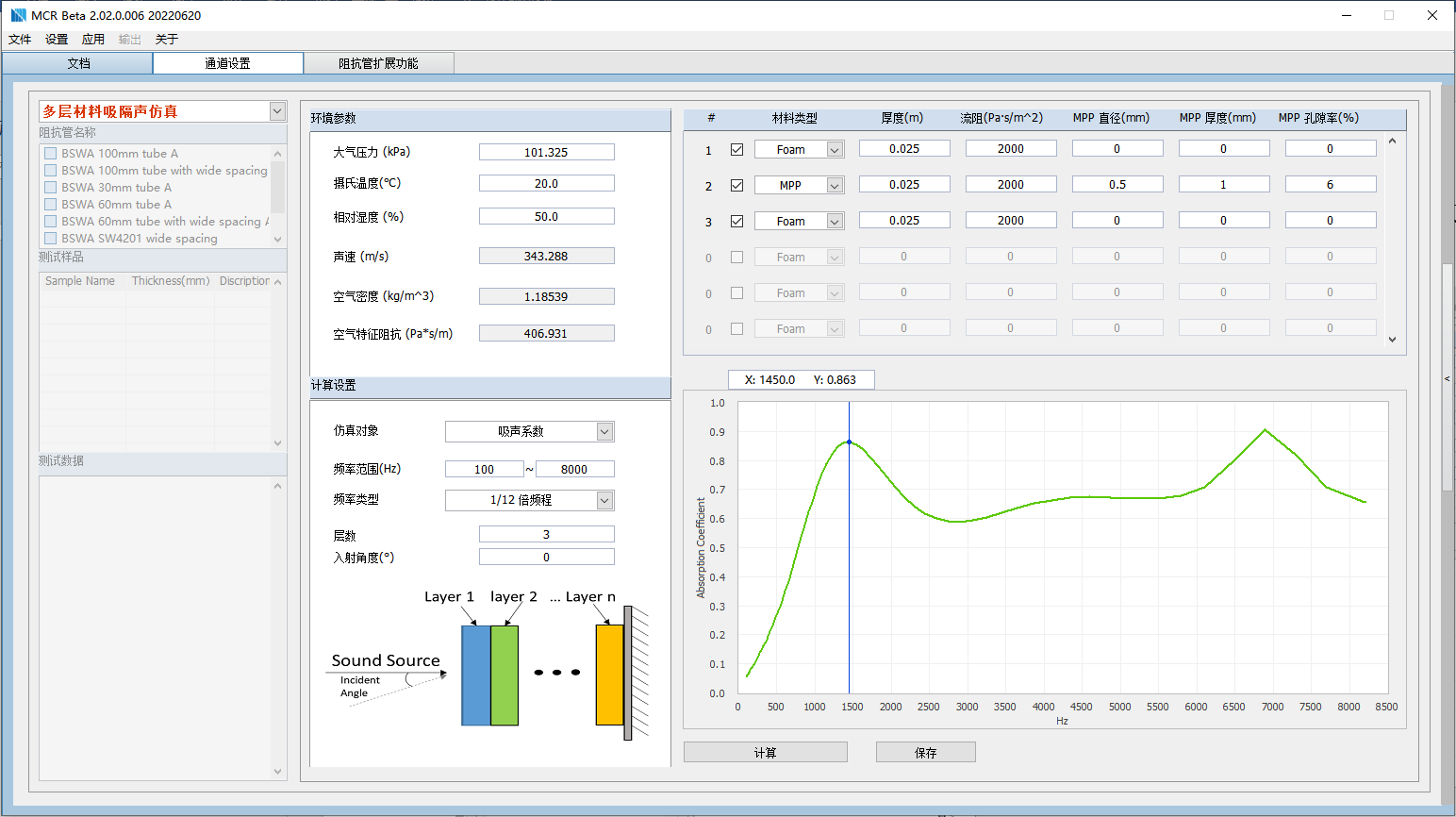Click scroll-down arrow of the material layer table
The width and height of the screenshot is (1456, 817).
click(1392, 340)
